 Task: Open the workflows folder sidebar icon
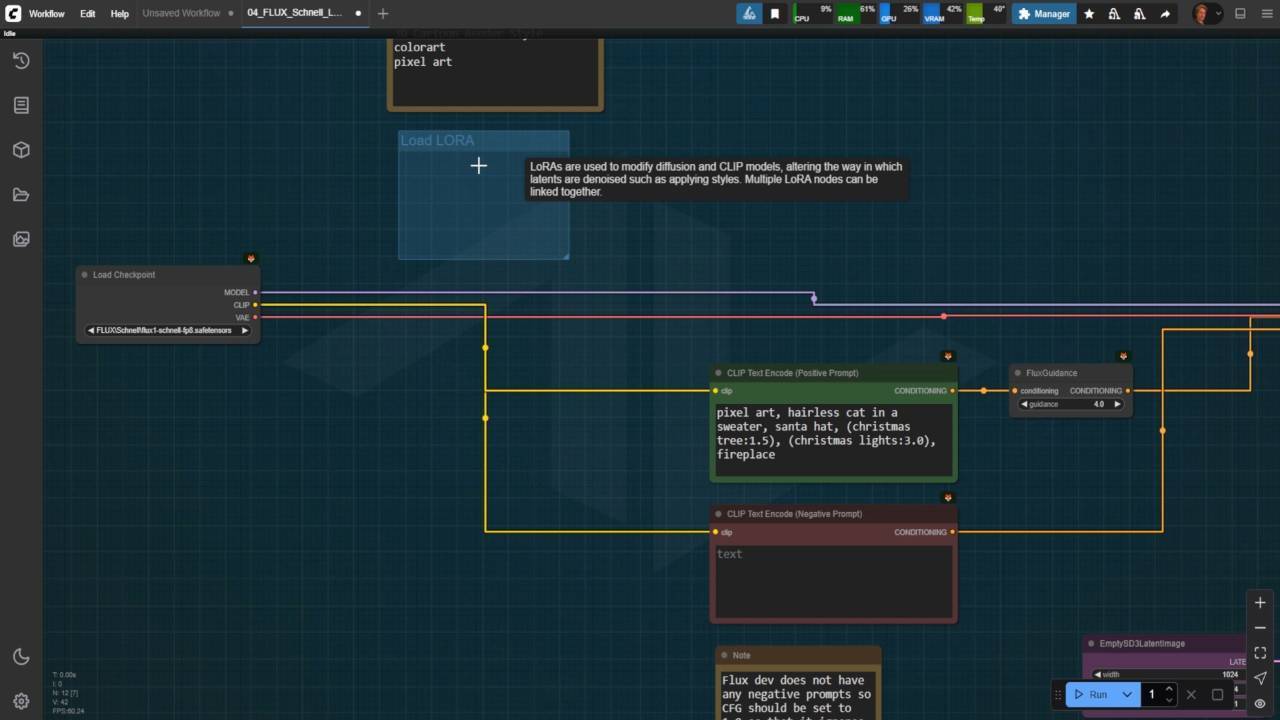click(21, 195)
